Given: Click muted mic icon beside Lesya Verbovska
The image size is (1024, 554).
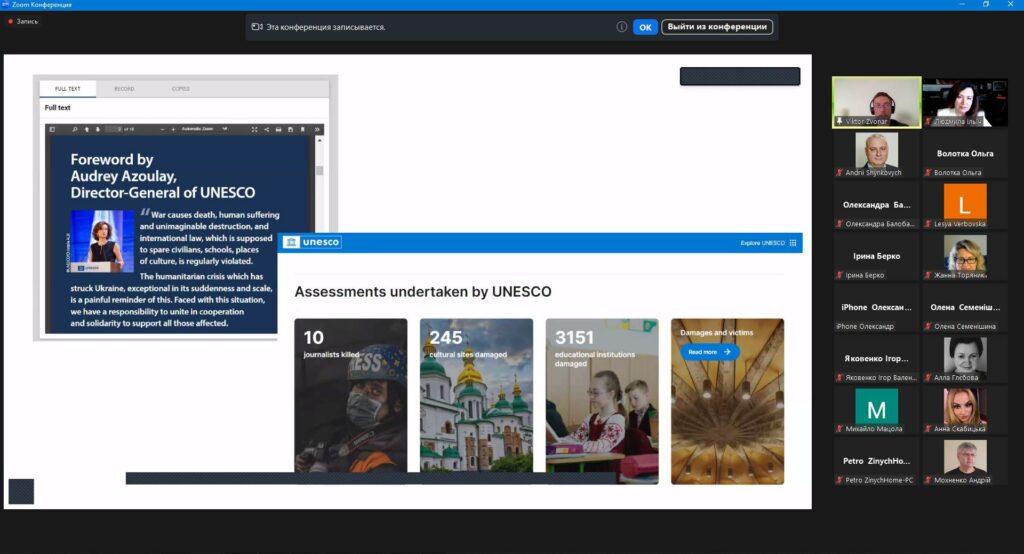Looking at the screenshot, I should [928, 224].
